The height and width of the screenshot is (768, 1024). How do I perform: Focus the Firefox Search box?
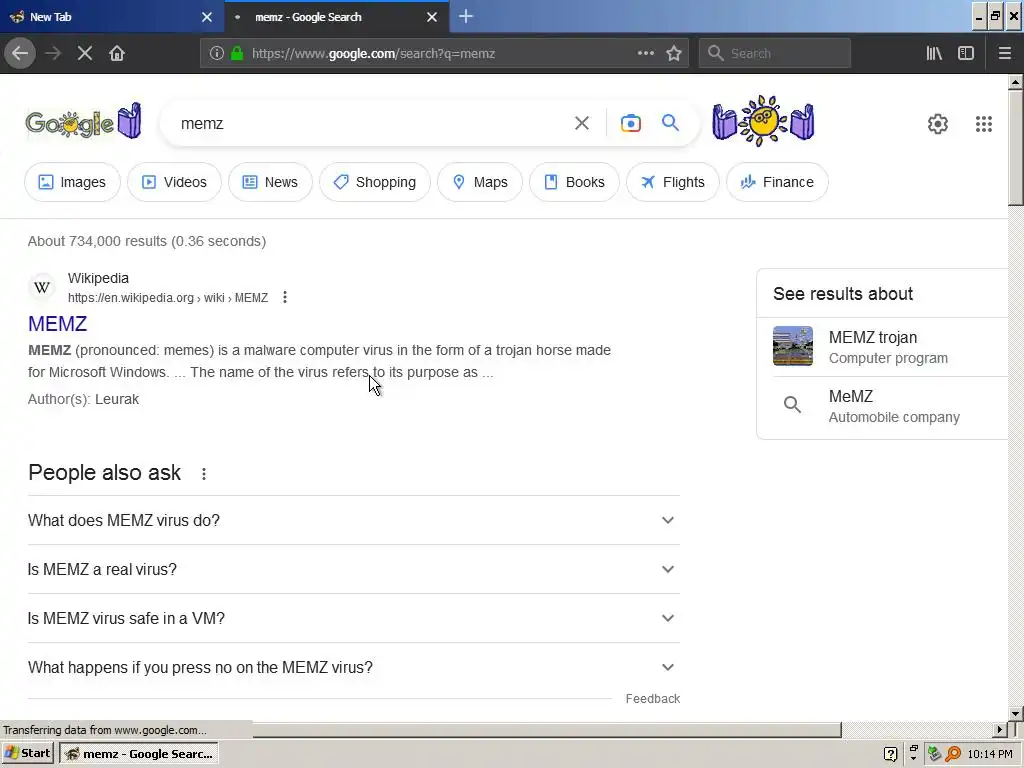(775, 53)
